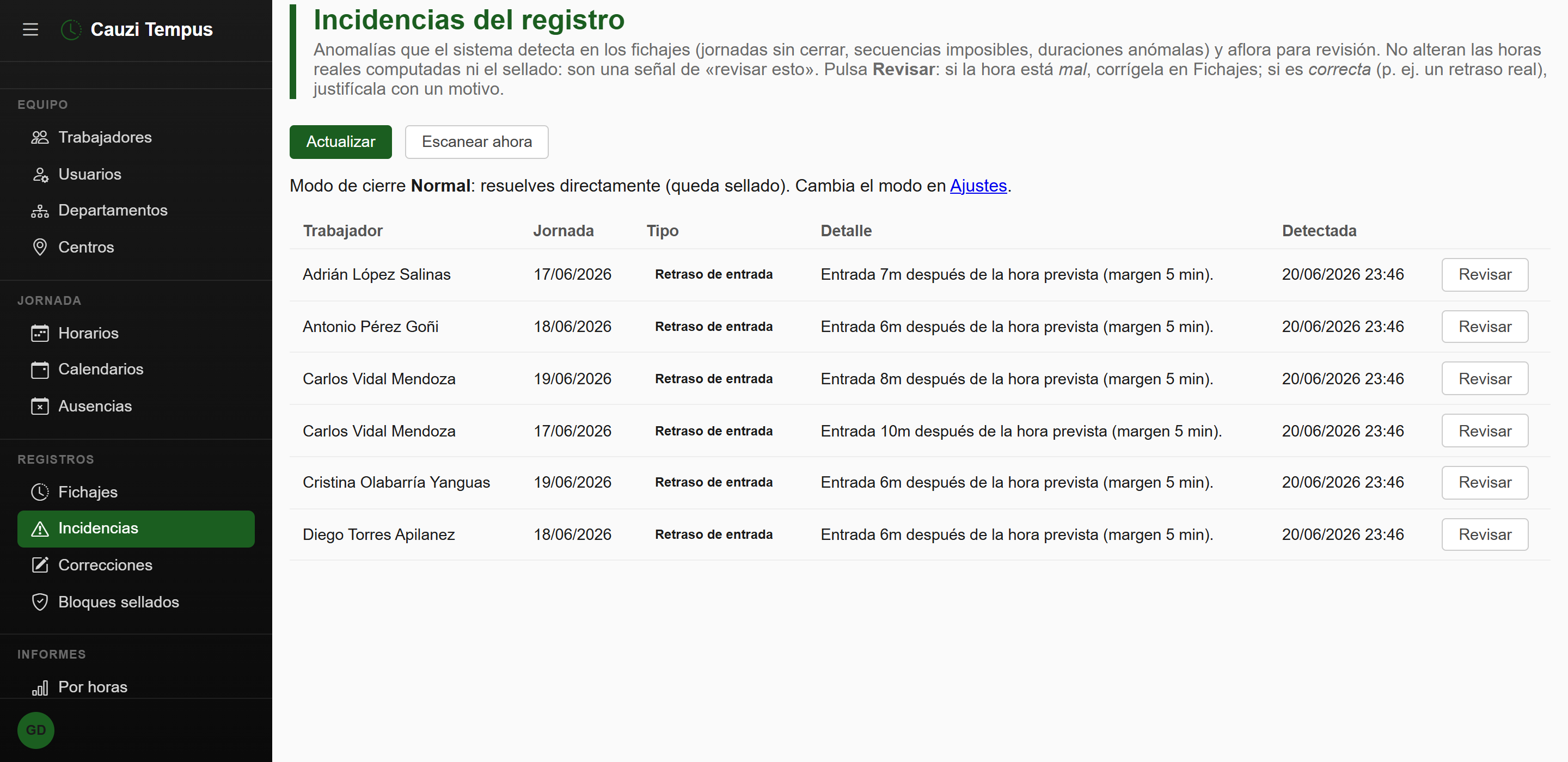This screenshot has width=1568, height=762.
Task: Revisar Antonio Pérez Goñi incident
Action: [1484, 327]
